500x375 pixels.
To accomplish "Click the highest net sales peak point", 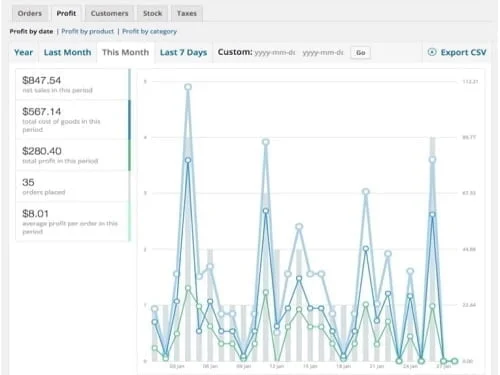I will (x=188, y=87).
